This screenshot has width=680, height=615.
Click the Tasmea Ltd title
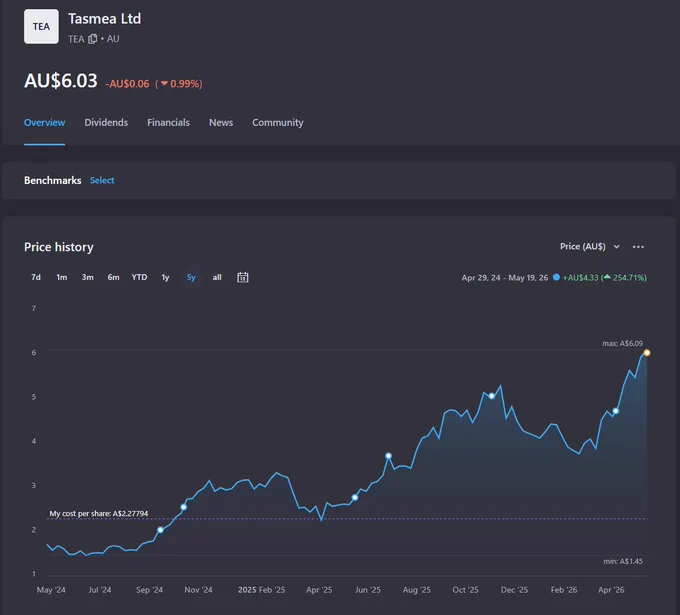click(x=105, y=19)
